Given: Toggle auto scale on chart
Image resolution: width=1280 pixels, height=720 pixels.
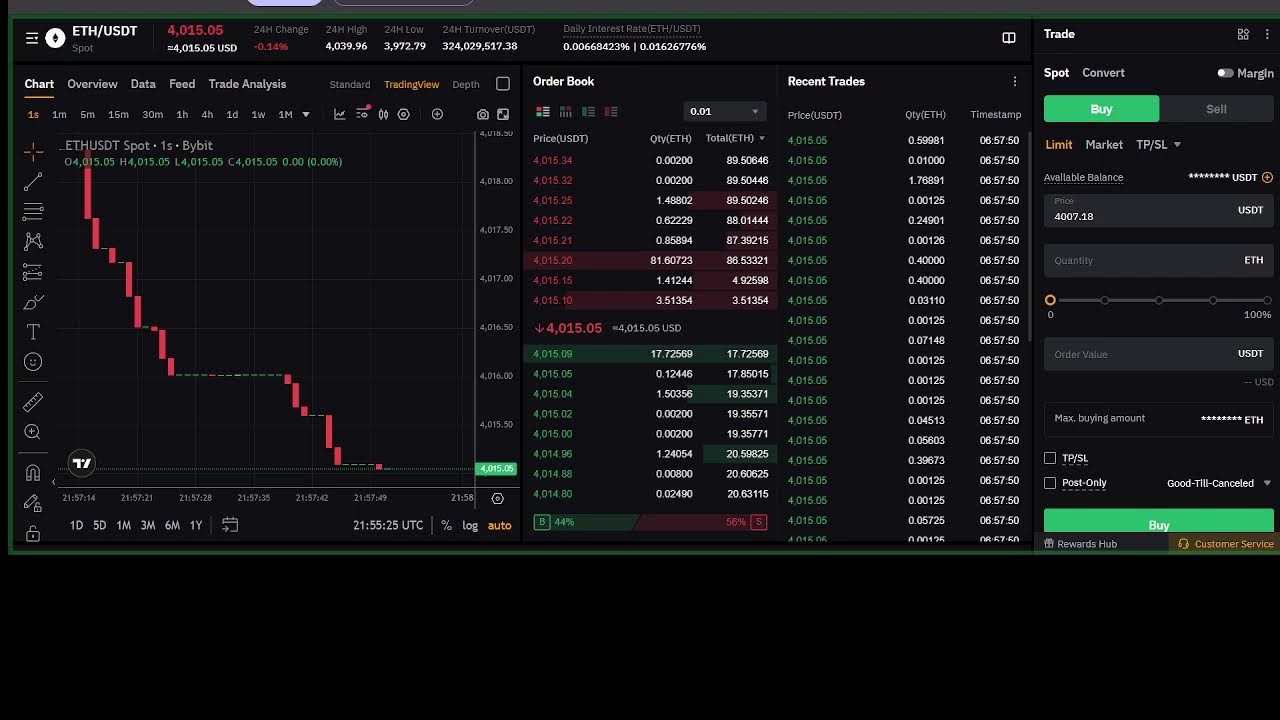Looking at the screenshot, I should coord(499,525).
